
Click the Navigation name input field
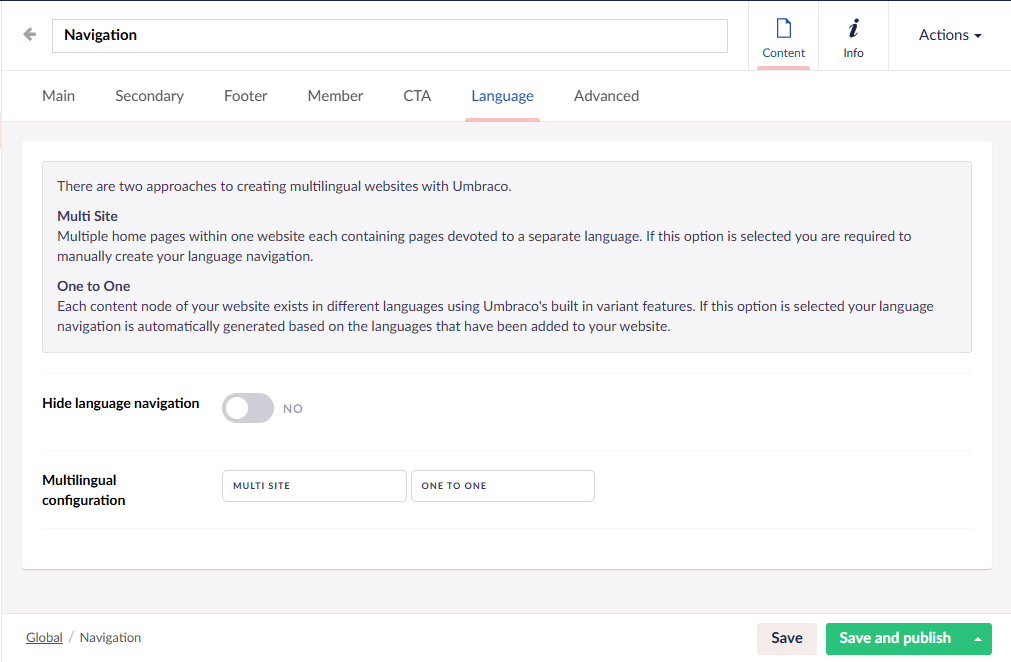pos(389,35)
